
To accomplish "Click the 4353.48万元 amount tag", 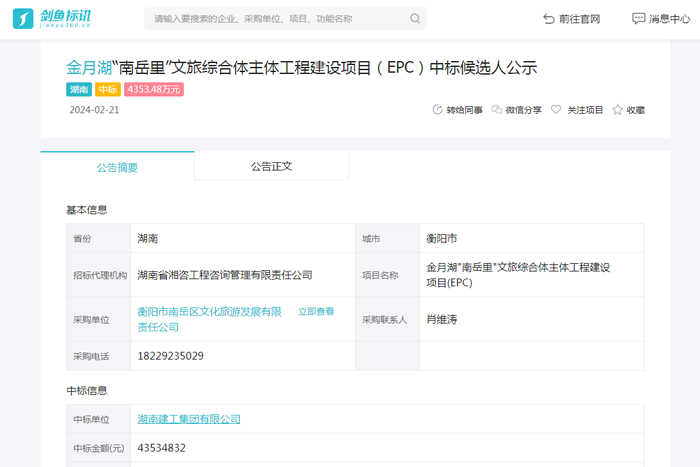I will point(154,90).
